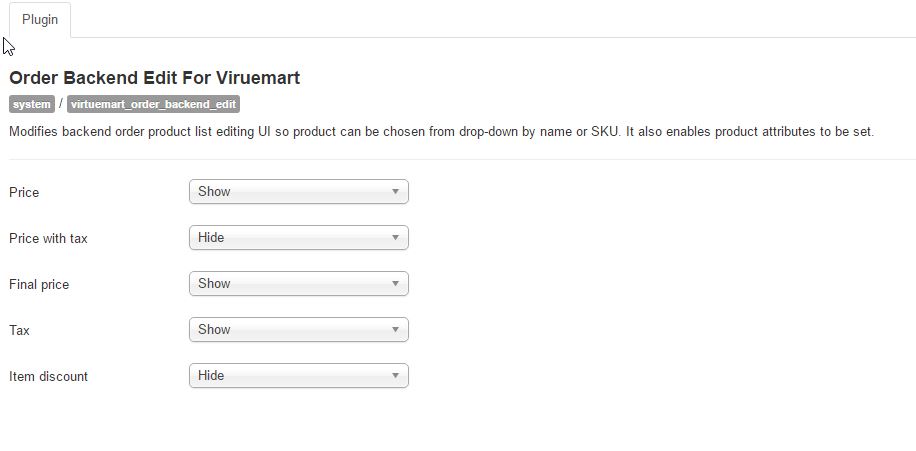
Task: Click the Final price label
Action: [x=39, y=285]
